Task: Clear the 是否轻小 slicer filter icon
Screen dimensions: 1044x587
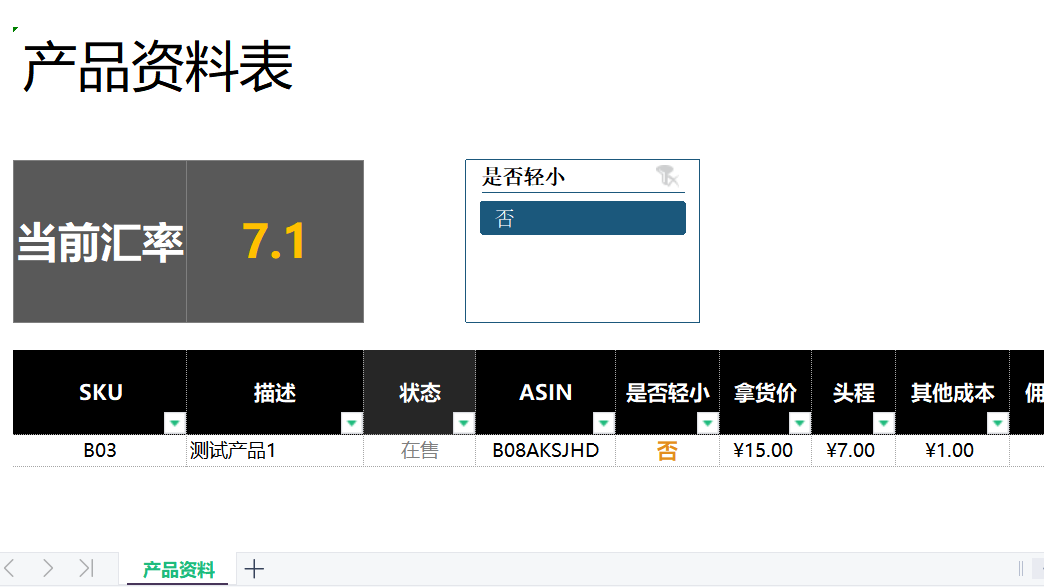Action: pyautogui.click(x=666, y=176)
